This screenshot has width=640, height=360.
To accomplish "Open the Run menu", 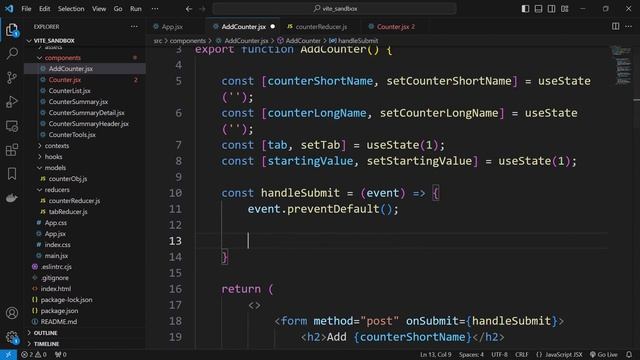I will coord(136,9).
